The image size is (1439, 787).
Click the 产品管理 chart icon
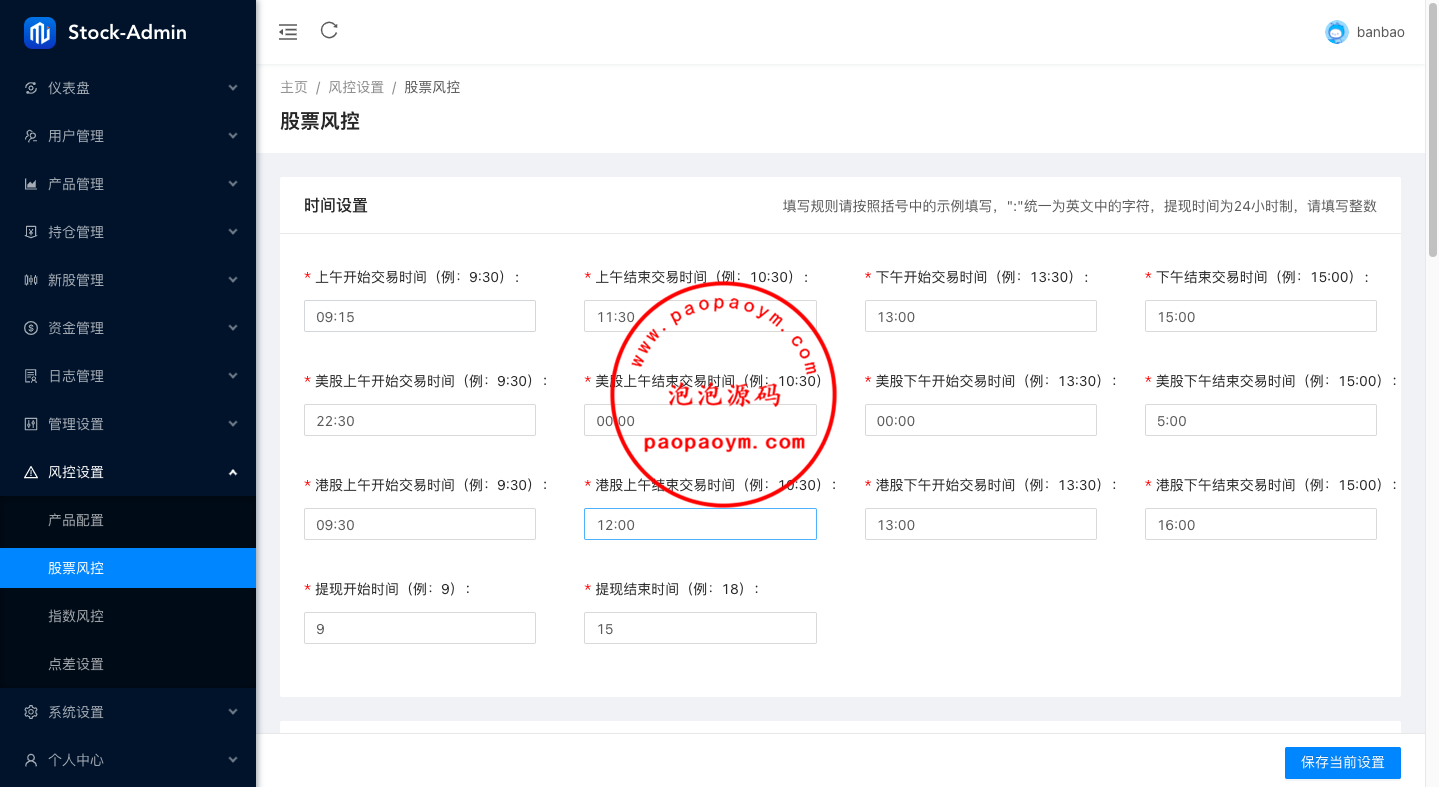tap(31, 184)
